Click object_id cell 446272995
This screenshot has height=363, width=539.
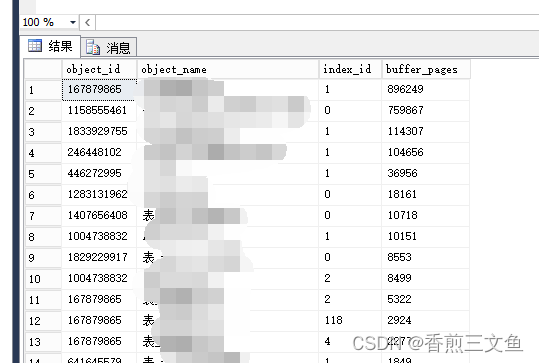coord(99,174)
